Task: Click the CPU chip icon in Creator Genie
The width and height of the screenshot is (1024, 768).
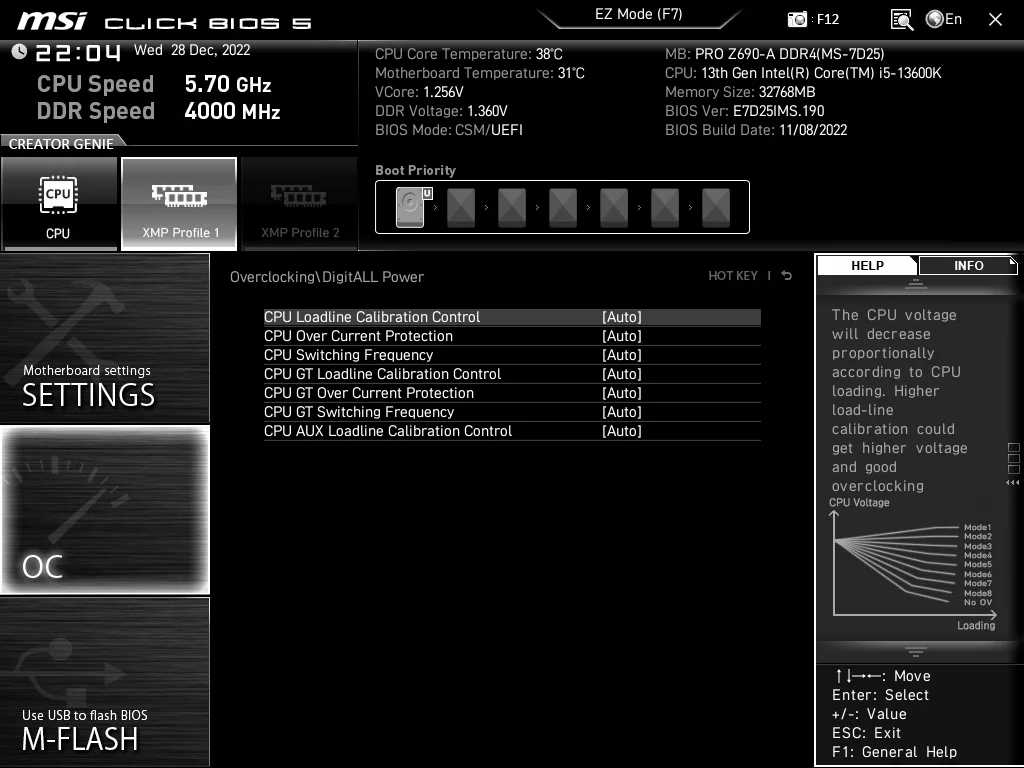Action: 58,195
